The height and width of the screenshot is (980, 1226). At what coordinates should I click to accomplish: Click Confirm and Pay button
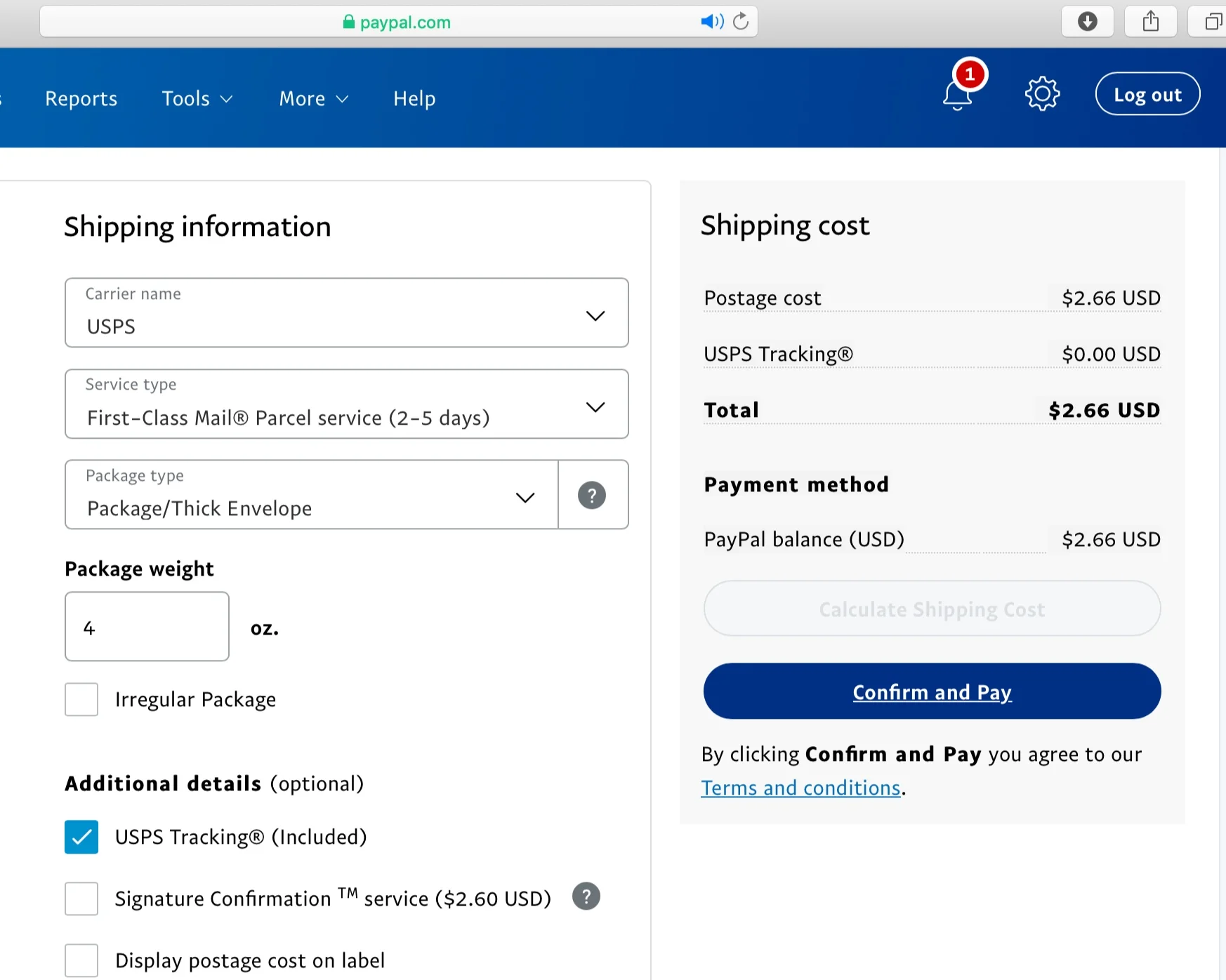click(x=932, y=691)
